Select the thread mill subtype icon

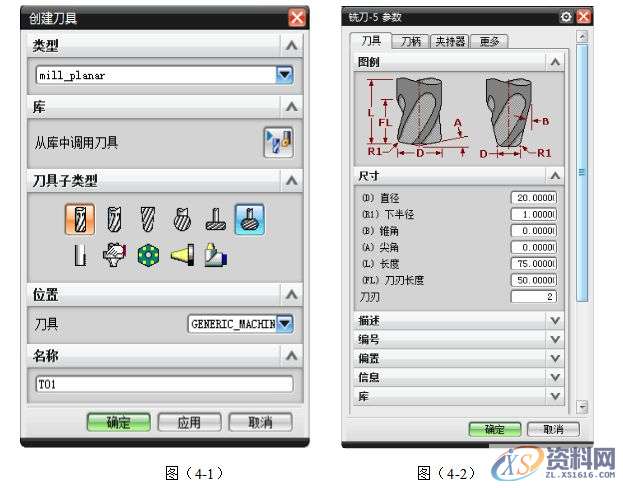point(80,255)
